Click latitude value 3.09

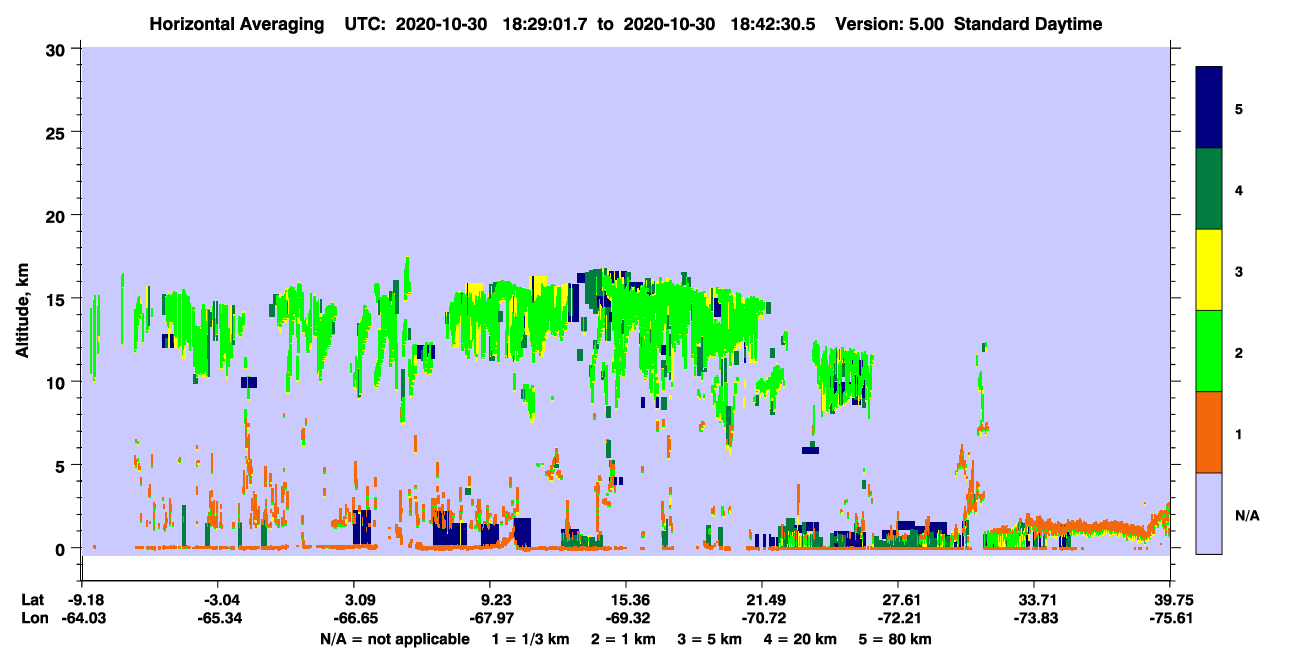355,599
